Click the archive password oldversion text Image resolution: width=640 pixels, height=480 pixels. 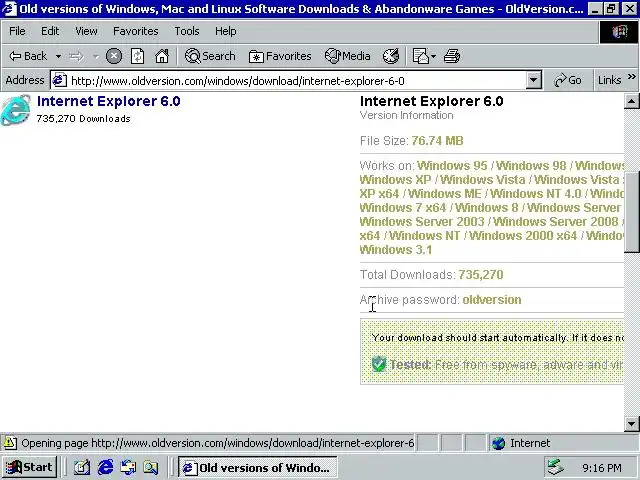(x=491, y=300)
